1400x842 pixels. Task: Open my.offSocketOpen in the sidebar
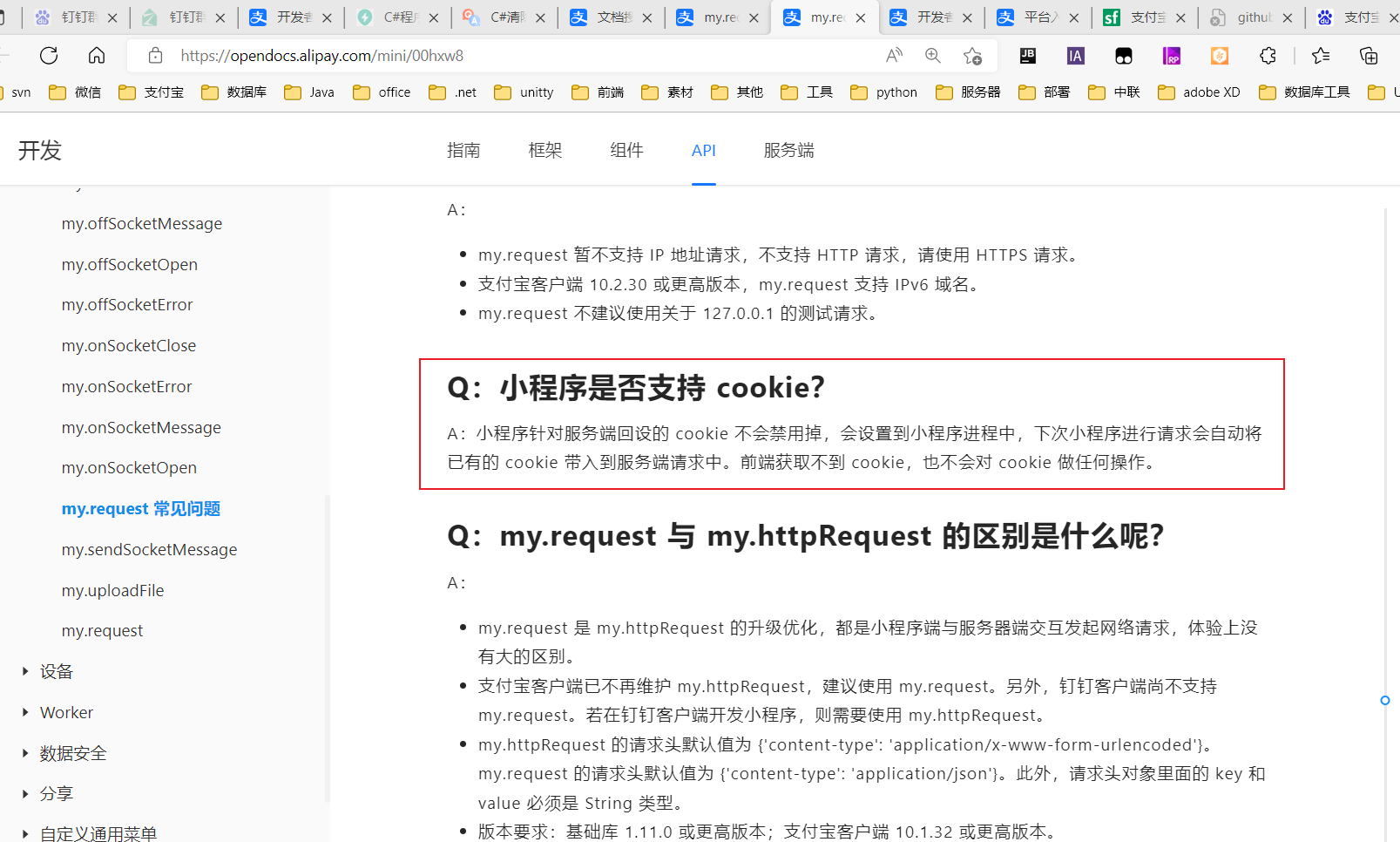click(130, 264)
